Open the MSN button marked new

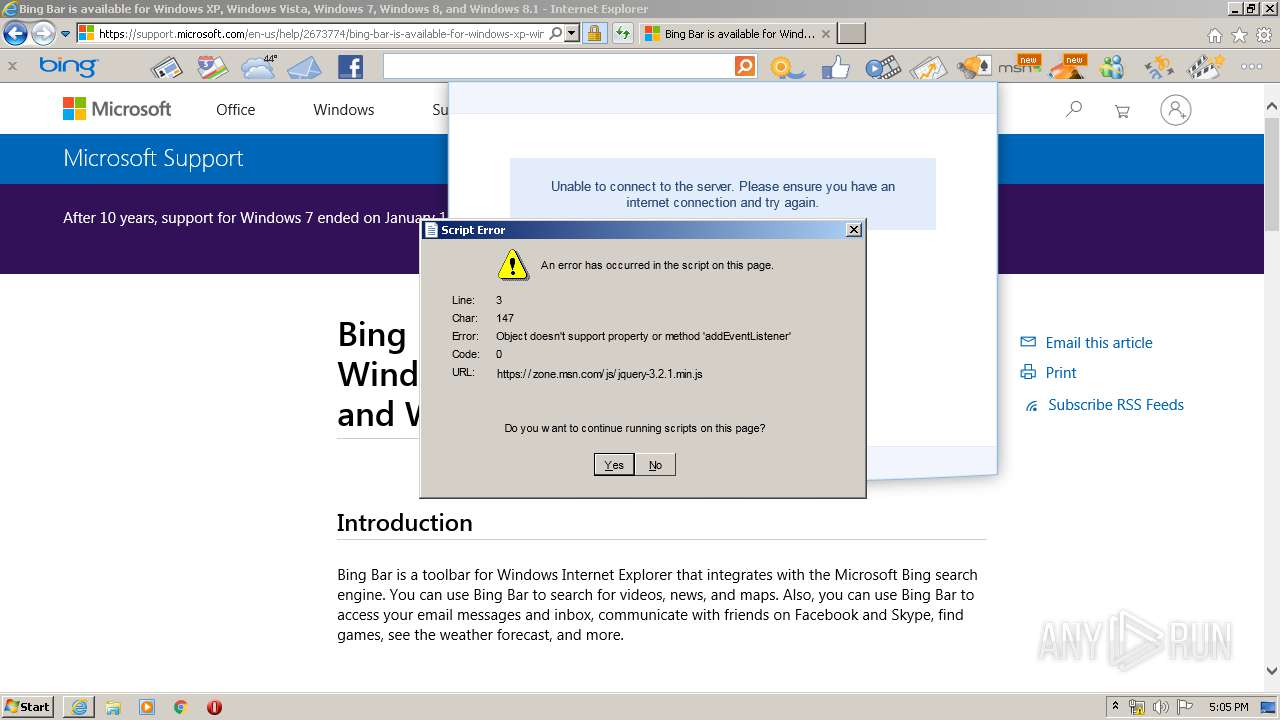pyautogui.click(x=1019, y=66)
